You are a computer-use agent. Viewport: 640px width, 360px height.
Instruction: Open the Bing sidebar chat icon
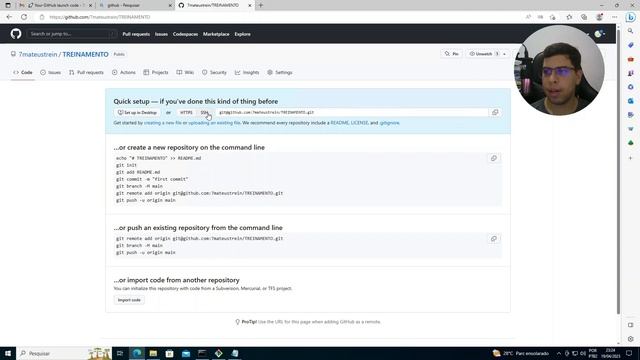click(x=631, y=17)
